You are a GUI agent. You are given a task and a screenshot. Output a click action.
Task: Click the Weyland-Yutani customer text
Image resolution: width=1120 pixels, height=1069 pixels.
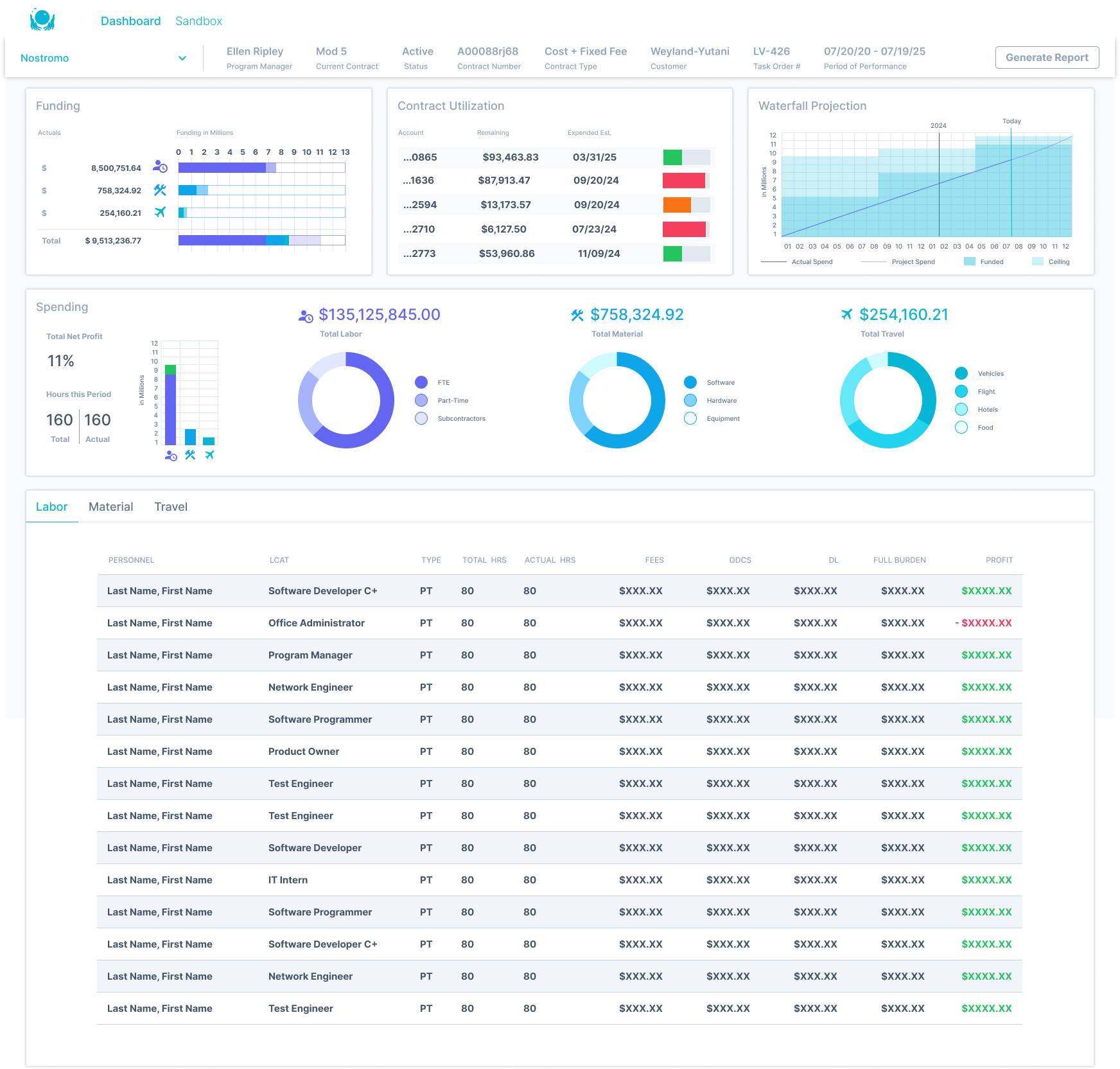pyautogui.click(x=690, y=51)
